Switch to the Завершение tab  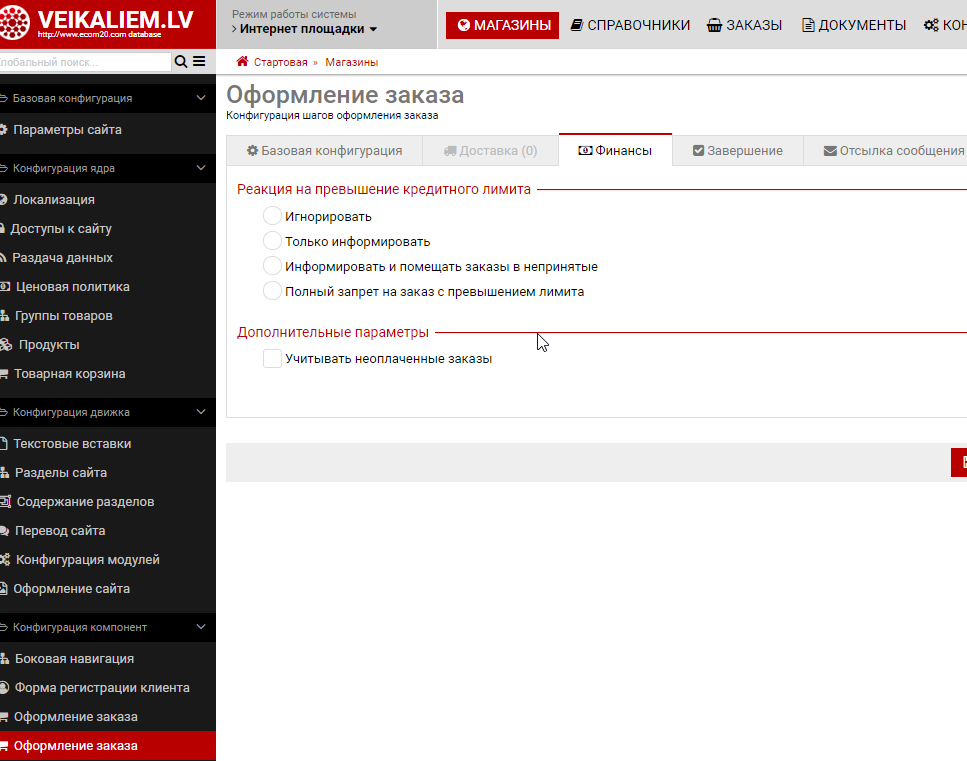click(737, 151)
